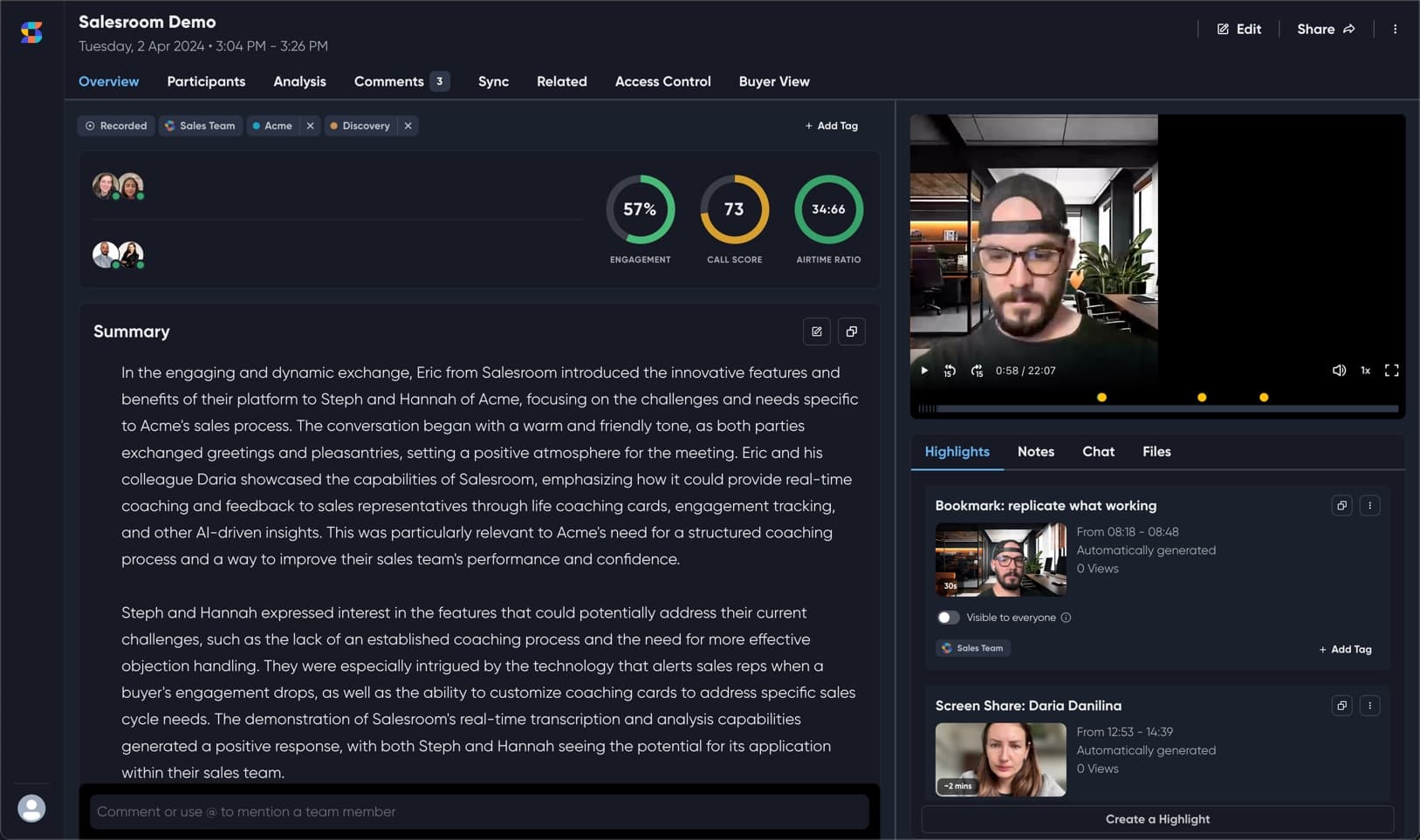Click the Engagement 57% gauge
Viewport: 1420px width, 840px height.
[x=640, y=209]
